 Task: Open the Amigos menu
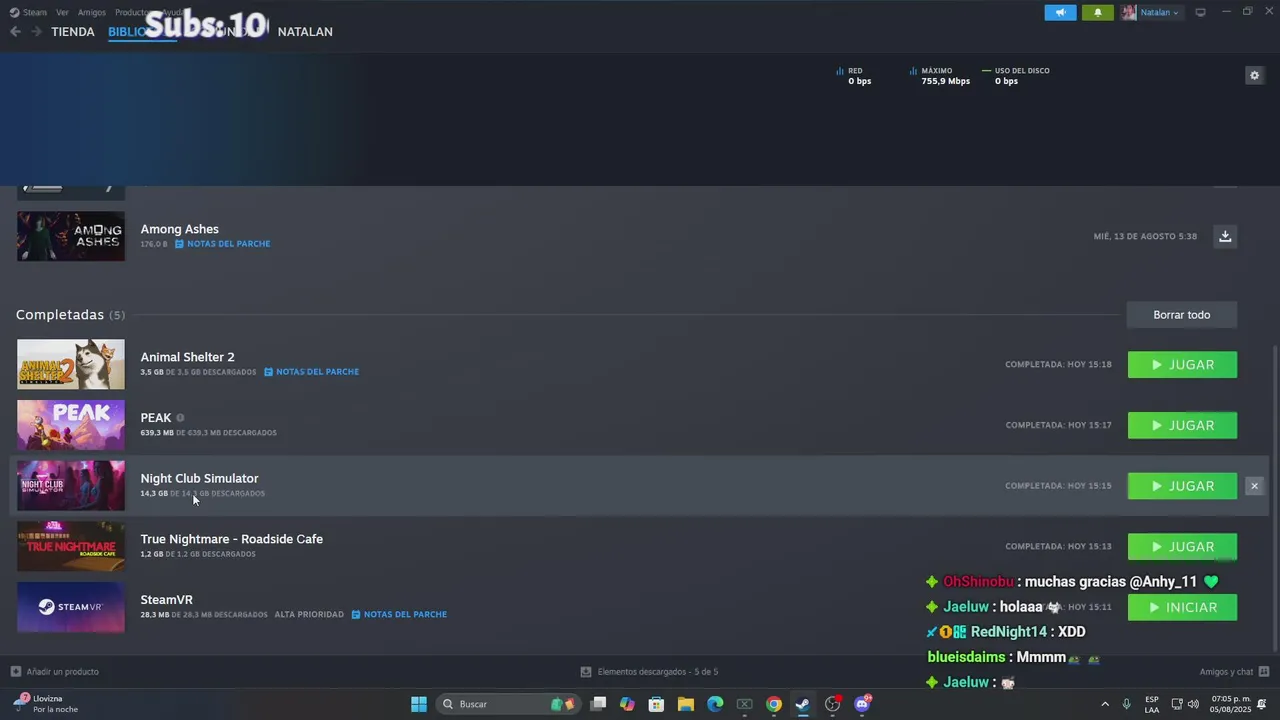pos(92,12)
